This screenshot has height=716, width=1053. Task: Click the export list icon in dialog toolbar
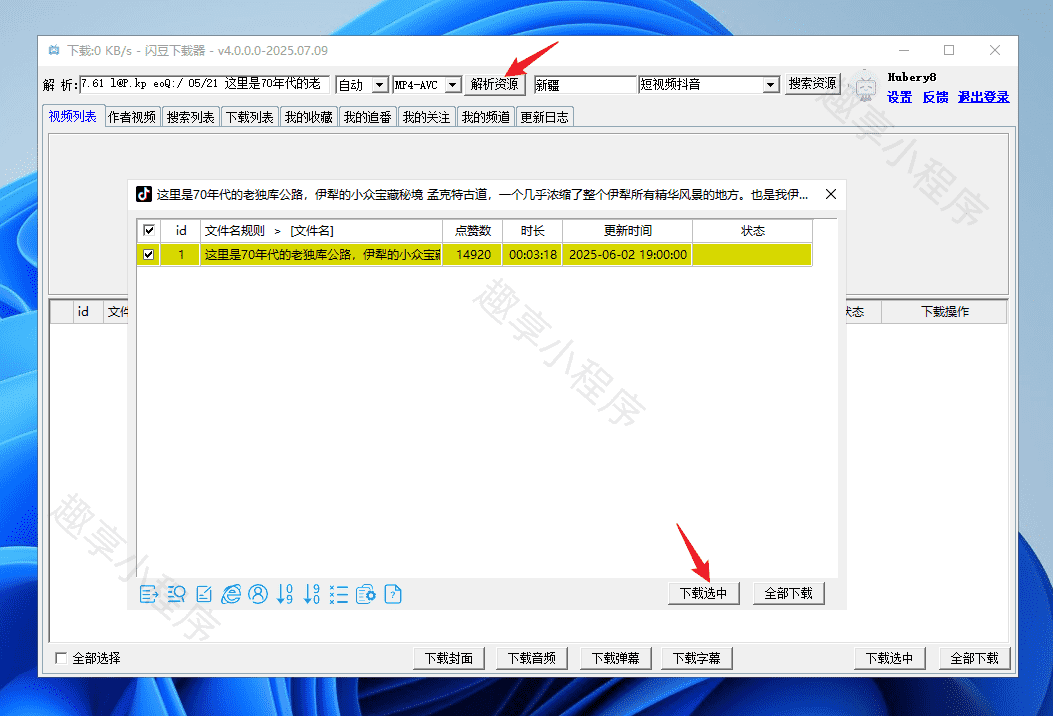tap(149, 594)
